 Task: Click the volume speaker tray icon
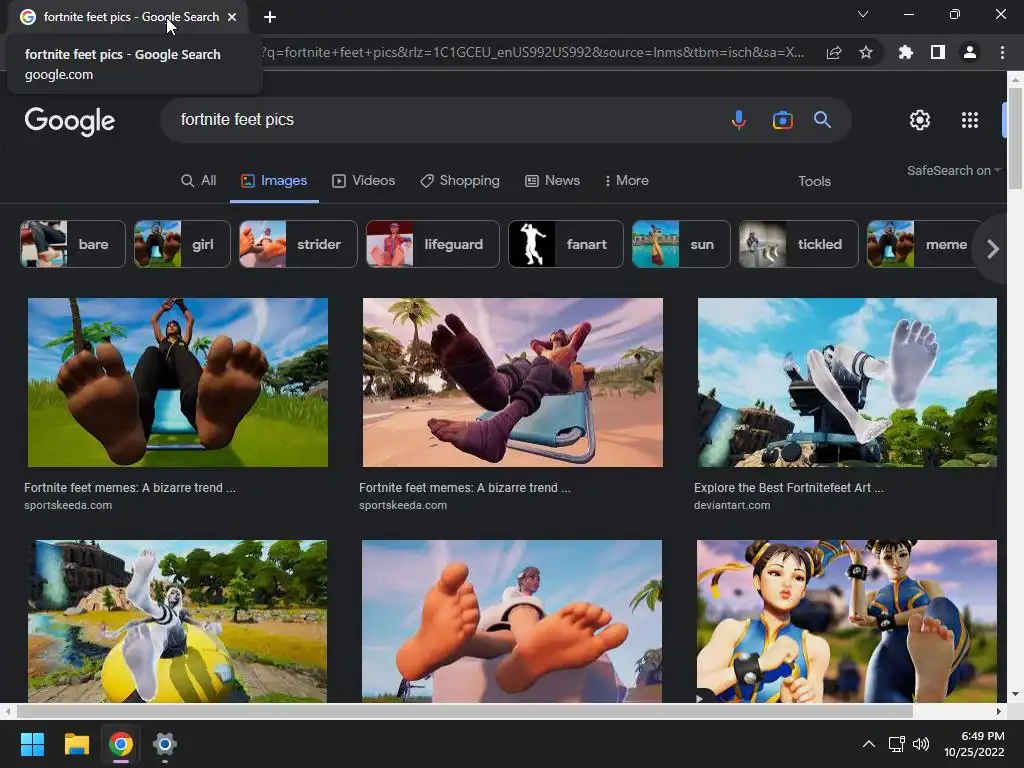click(921, 744)
